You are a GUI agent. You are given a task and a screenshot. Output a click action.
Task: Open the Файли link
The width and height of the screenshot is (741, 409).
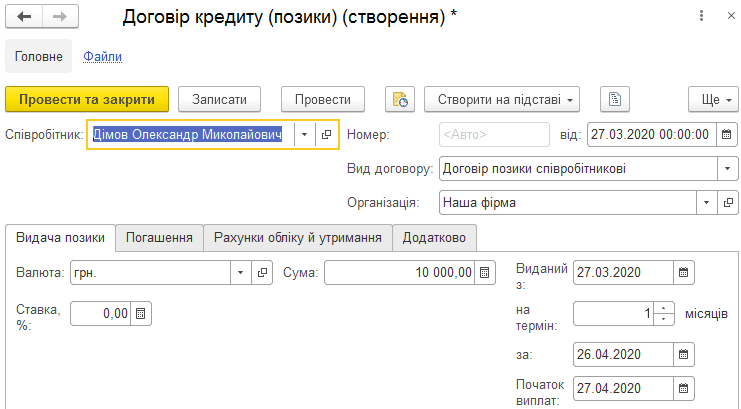click(103, 56)
